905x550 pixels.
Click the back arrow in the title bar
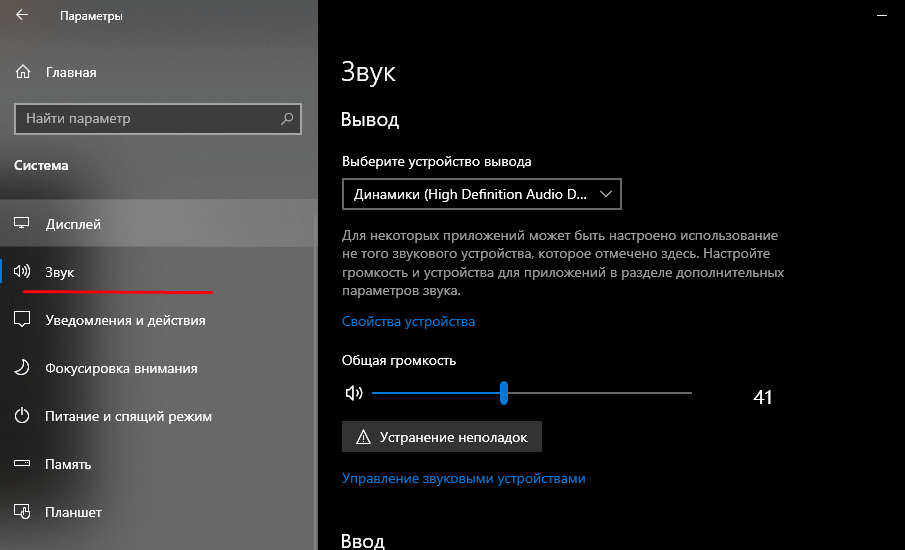pyautogui.click(x=22, y=16)
